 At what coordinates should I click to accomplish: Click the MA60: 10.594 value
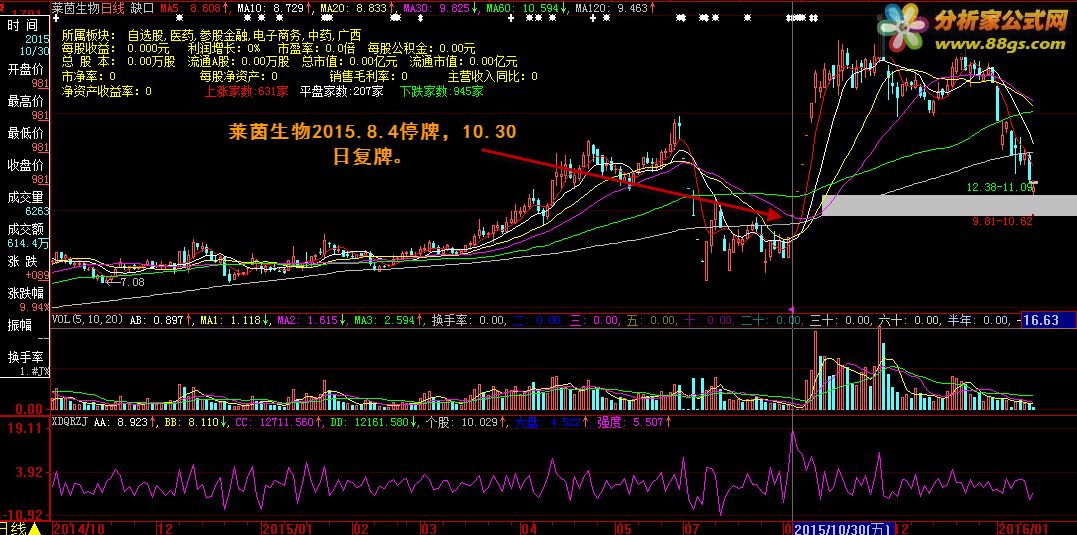526,9
